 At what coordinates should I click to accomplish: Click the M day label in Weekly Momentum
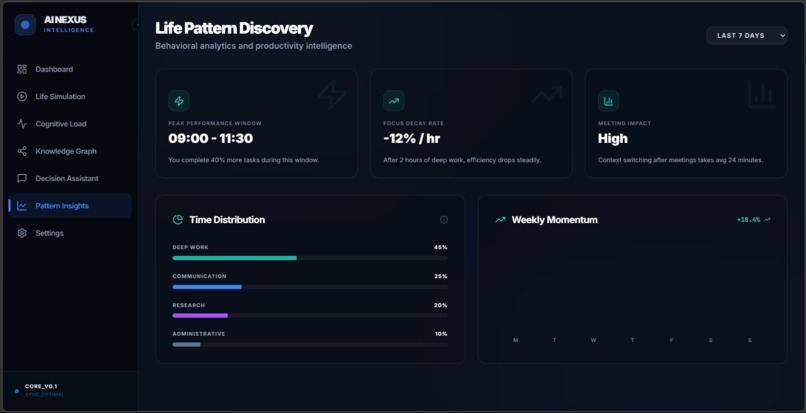point(516,340)
